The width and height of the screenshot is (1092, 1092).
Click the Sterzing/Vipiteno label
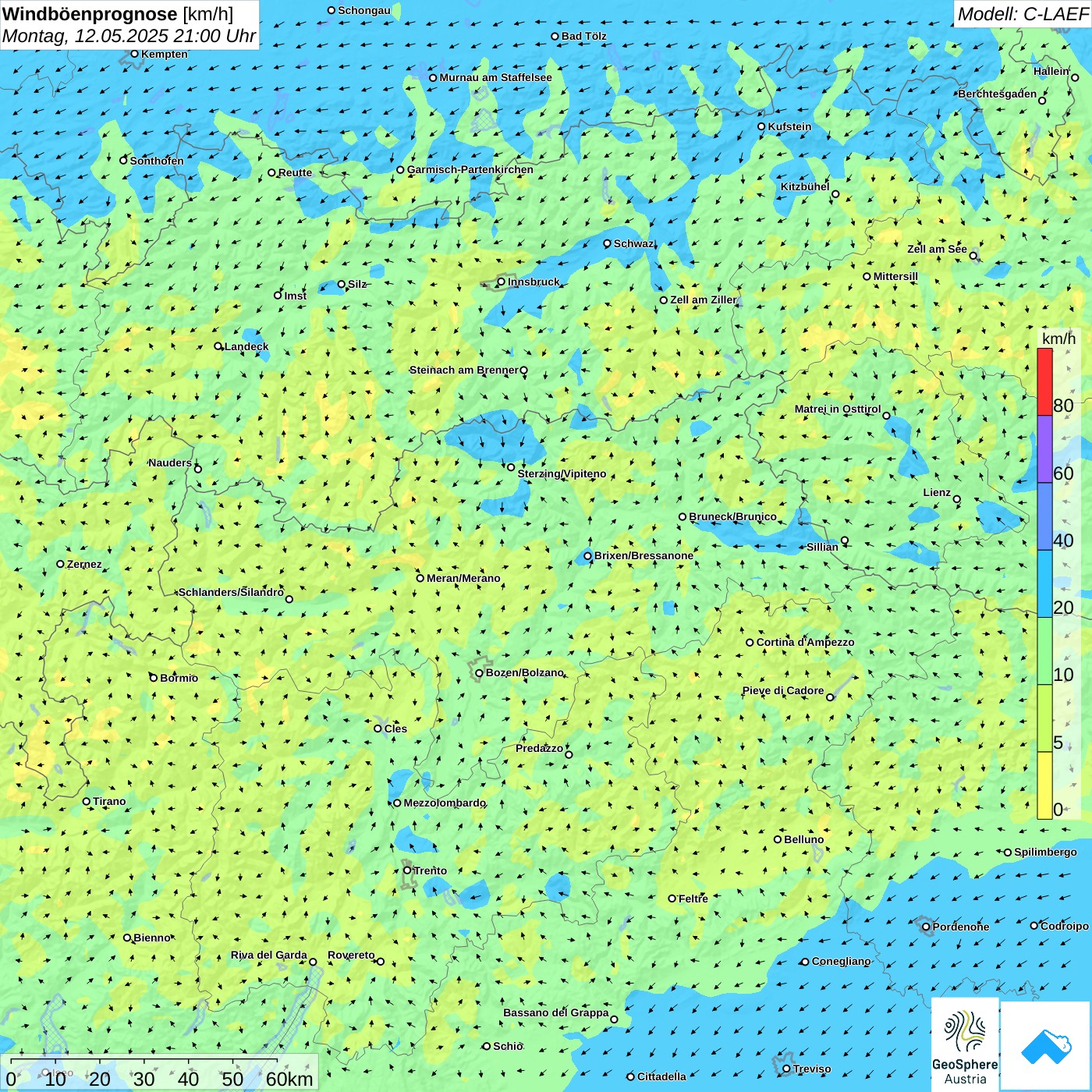pos(562,473)
